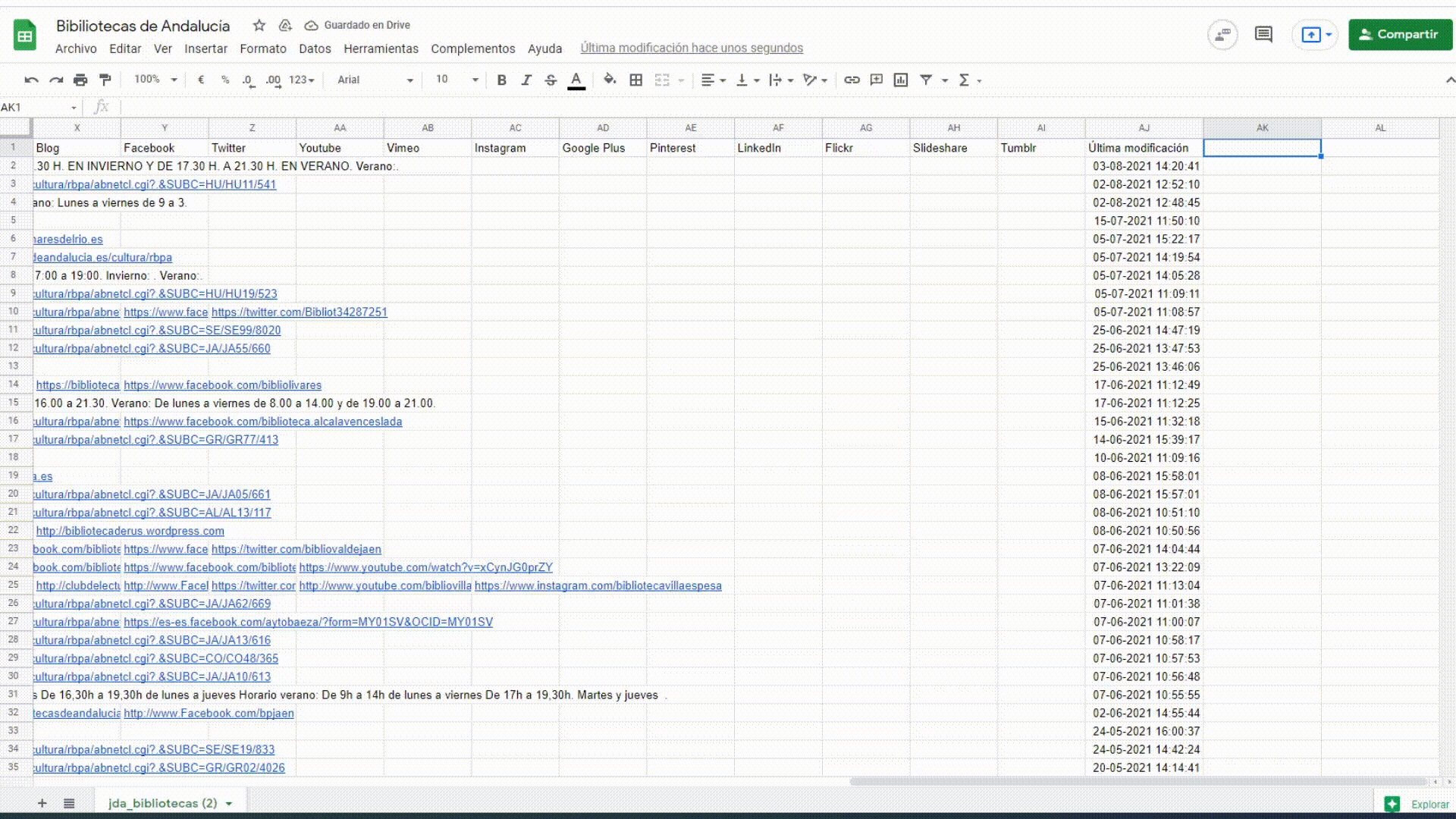
Task: Click the Name box showing AK1
Action: click(x=39, y=108)
